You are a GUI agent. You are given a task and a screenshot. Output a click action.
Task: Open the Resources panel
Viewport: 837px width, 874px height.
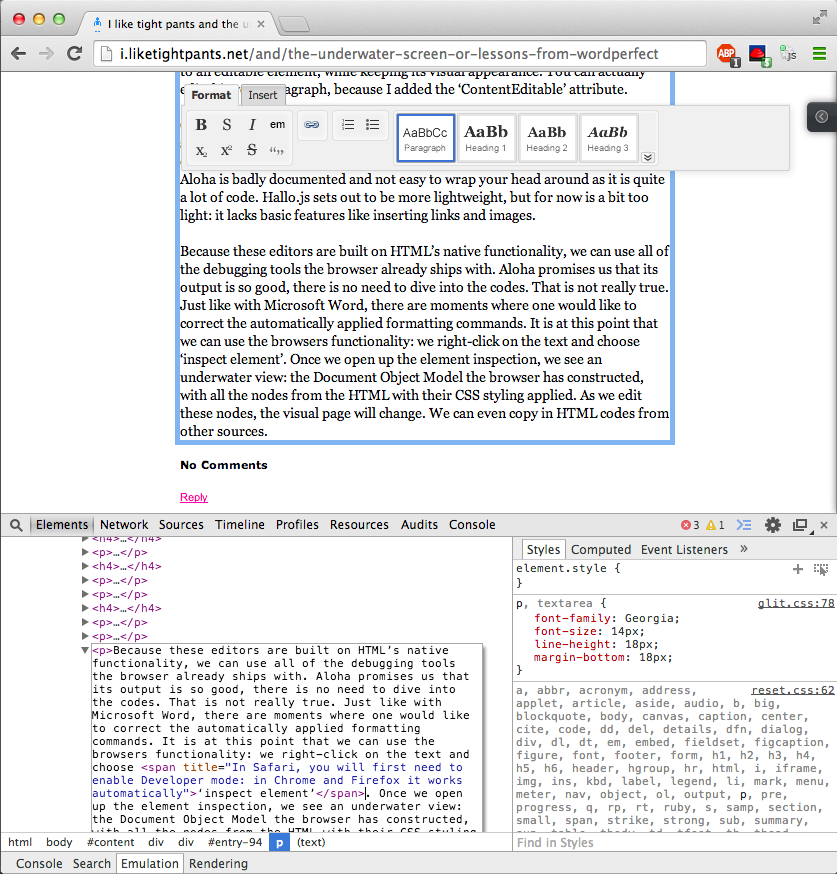pos(359,525)
